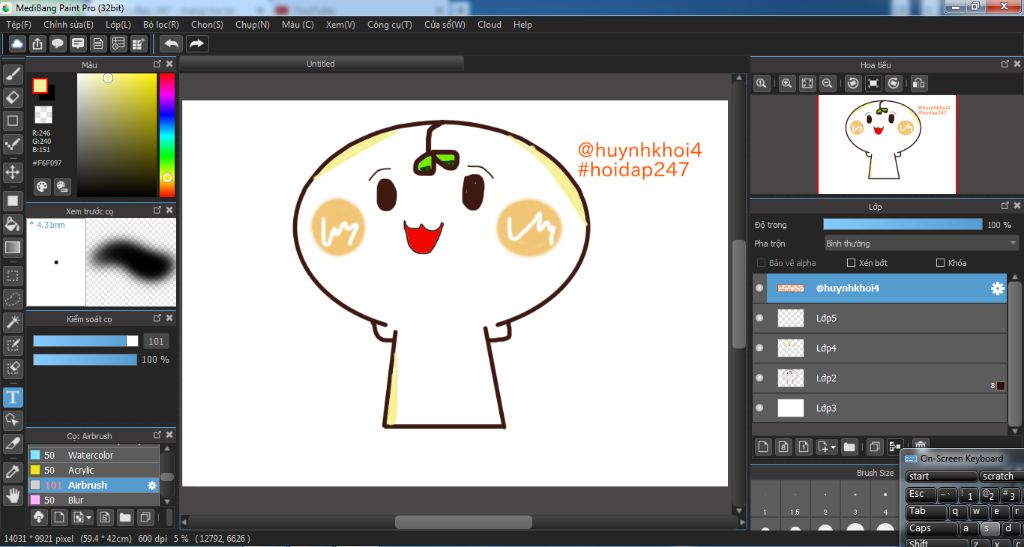The height and width of the screenshot is (547, 1024).
Task: Open add brush dropdown in brush panel
Action: click(88, 518)
